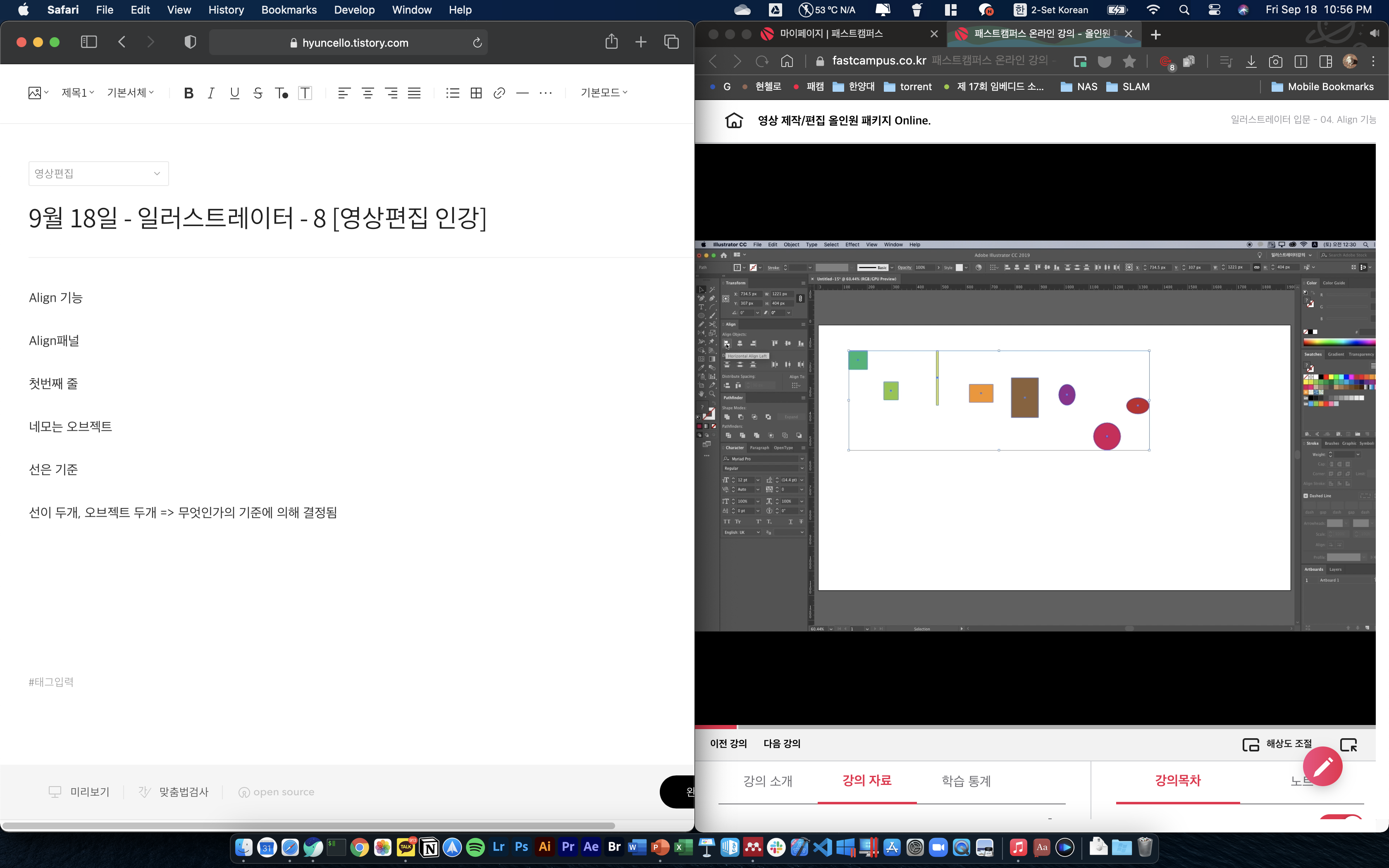Screen dimensions: 1389x868
Task: Expand the 영상편집 category selector
Action: coord(98,173)
